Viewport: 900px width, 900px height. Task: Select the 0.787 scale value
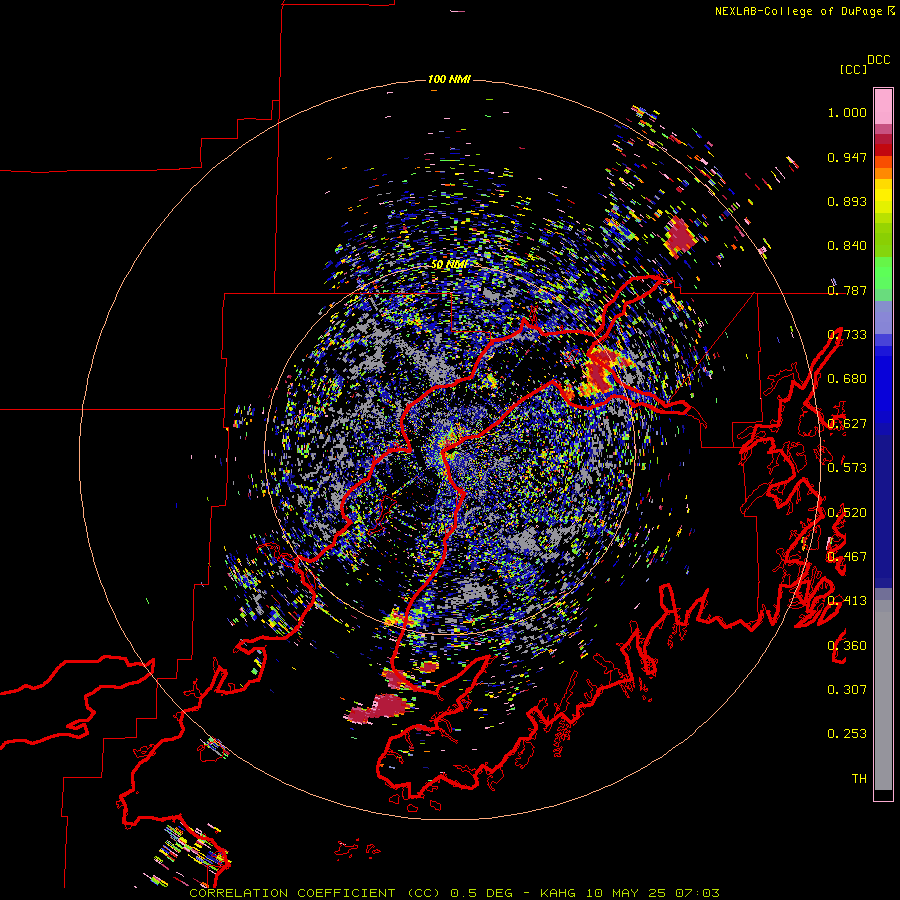click(x=847, y=290)
